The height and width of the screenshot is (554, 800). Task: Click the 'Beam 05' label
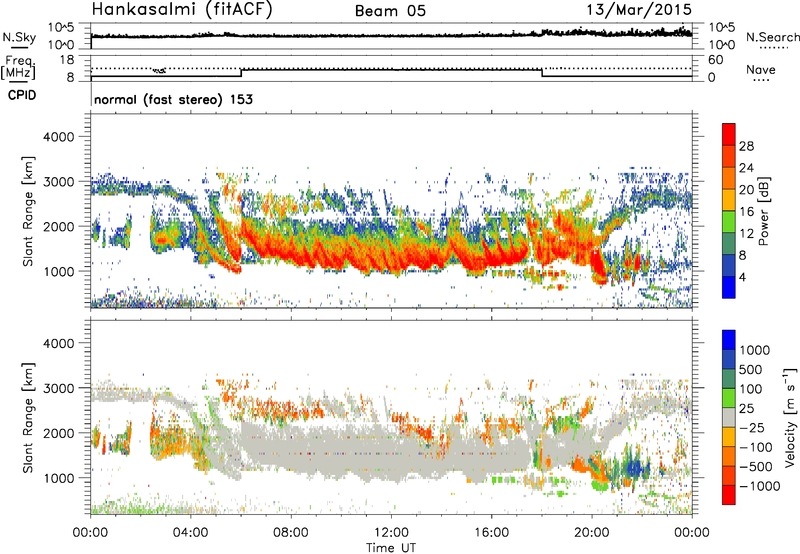coord(390,11)
